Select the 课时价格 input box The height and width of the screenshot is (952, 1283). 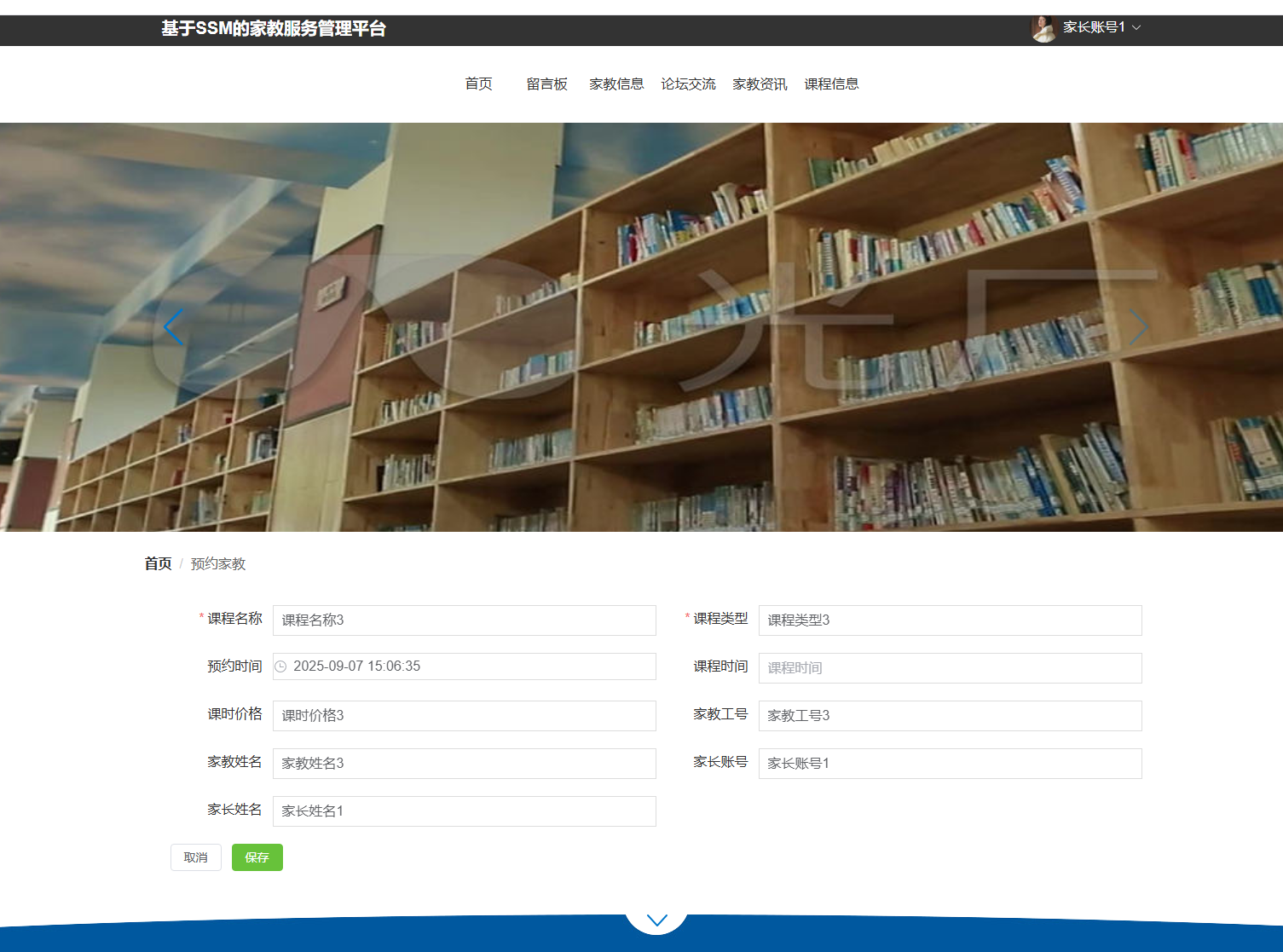(x=465, y=716)
